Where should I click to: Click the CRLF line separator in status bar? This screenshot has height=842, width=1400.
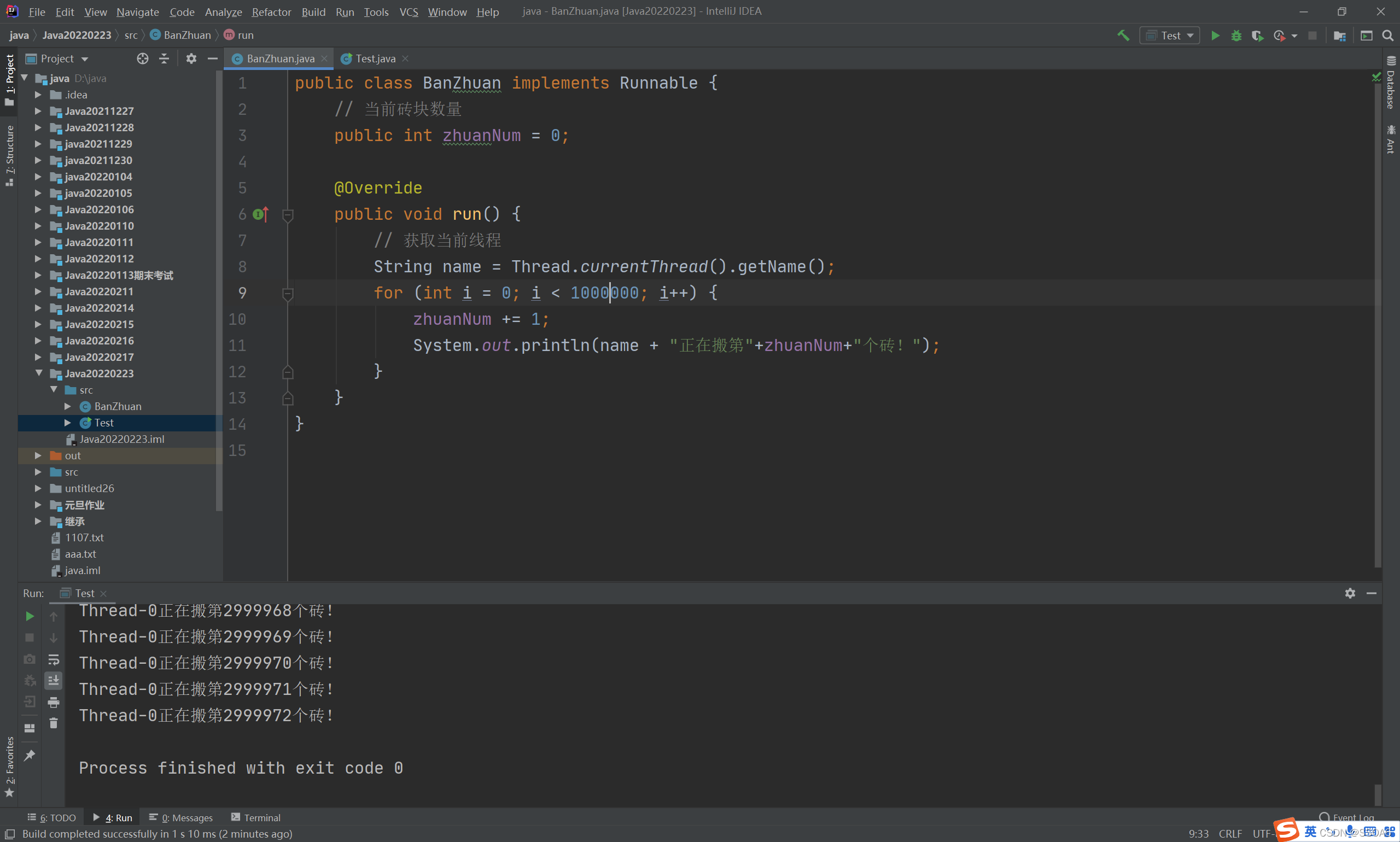click(1230, 833)
